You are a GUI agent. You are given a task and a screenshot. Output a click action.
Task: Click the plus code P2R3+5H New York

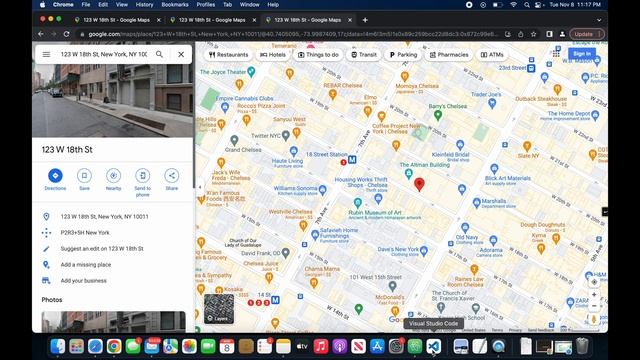[x=85, y=233]
